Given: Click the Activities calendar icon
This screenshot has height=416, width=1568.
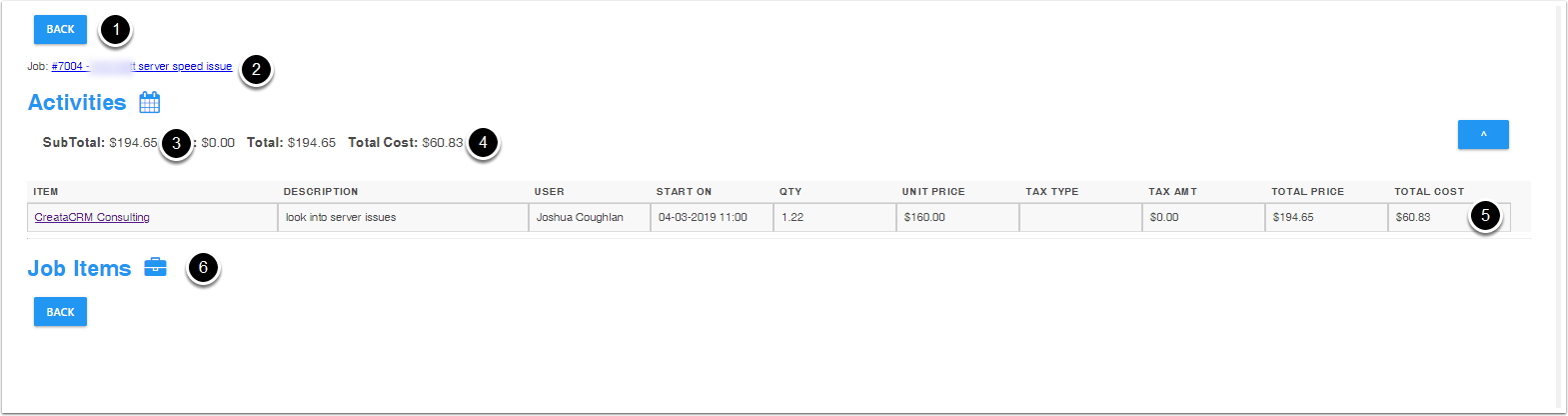Looking at the screenshot, I should (x=150, y=102).
